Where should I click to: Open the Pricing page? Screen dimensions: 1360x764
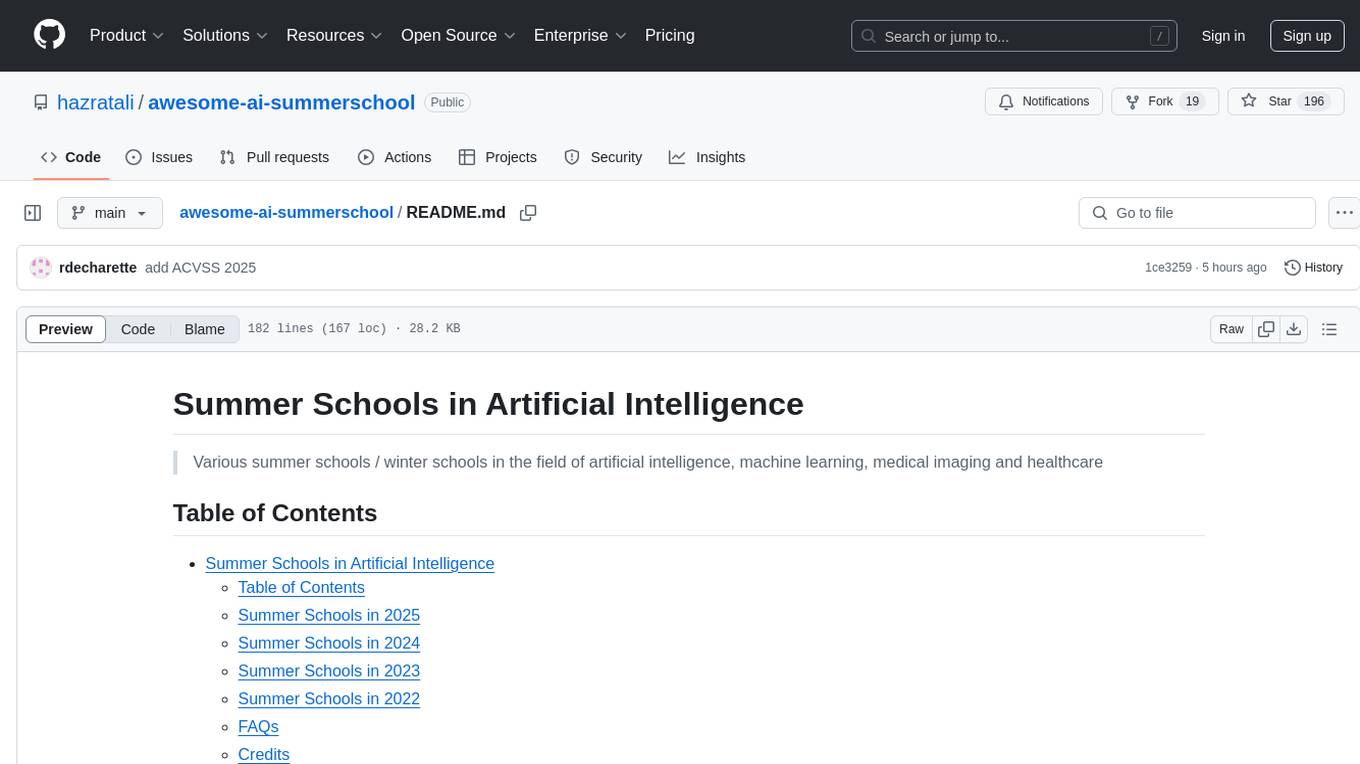(670, 35)
